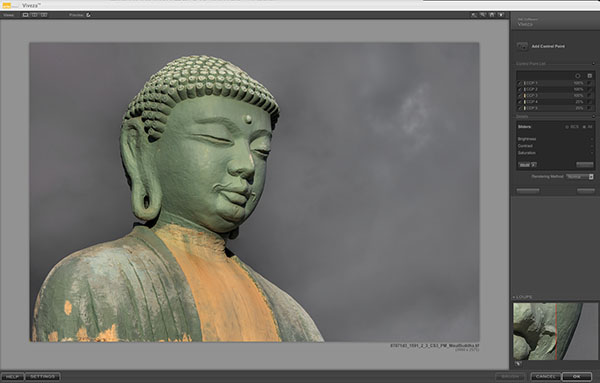
Task: Click the circle icon in list header
Action: [578, 76]
